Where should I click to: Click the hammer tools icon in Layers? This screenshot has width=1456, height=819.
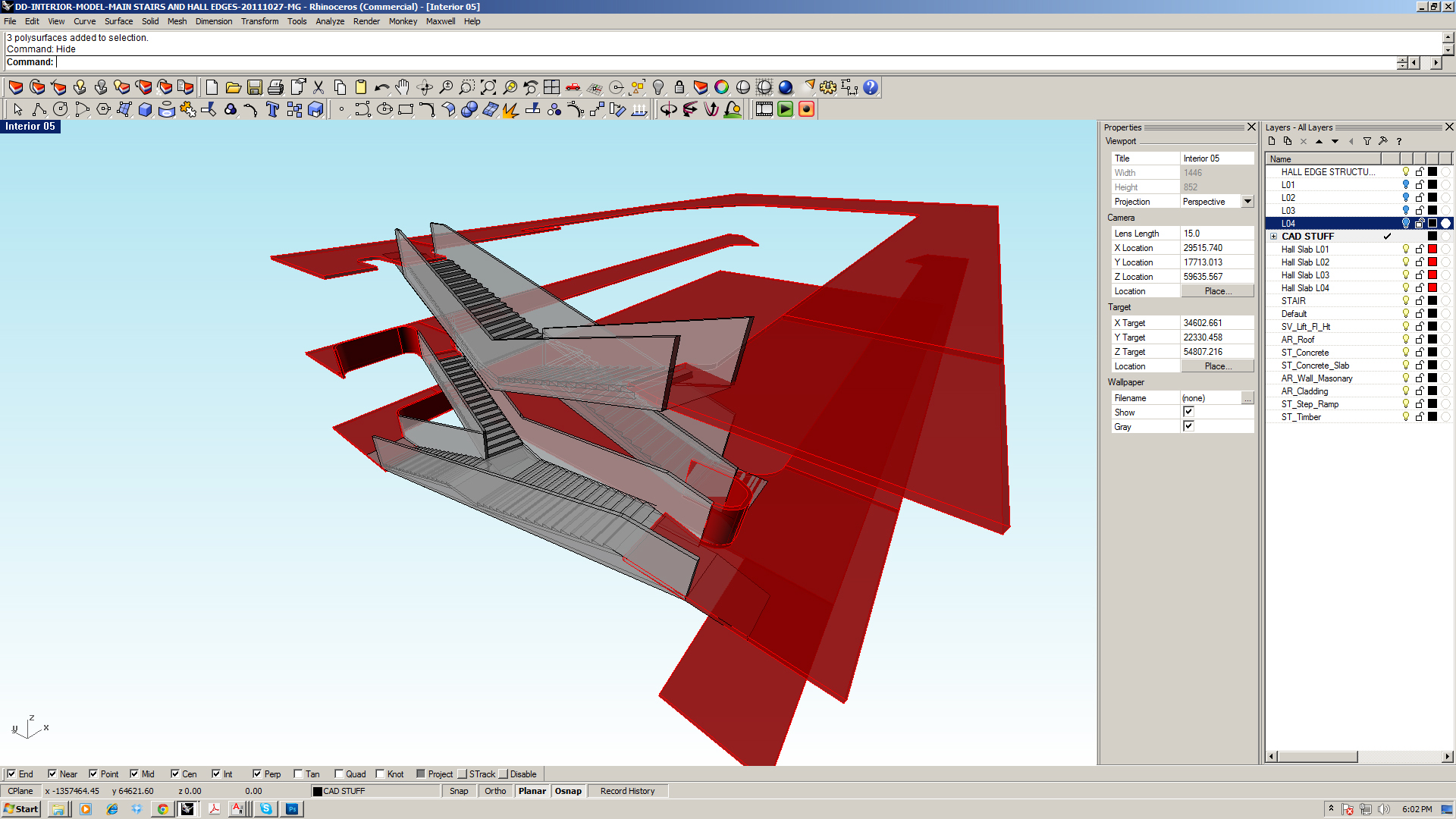coord(1383,141)
